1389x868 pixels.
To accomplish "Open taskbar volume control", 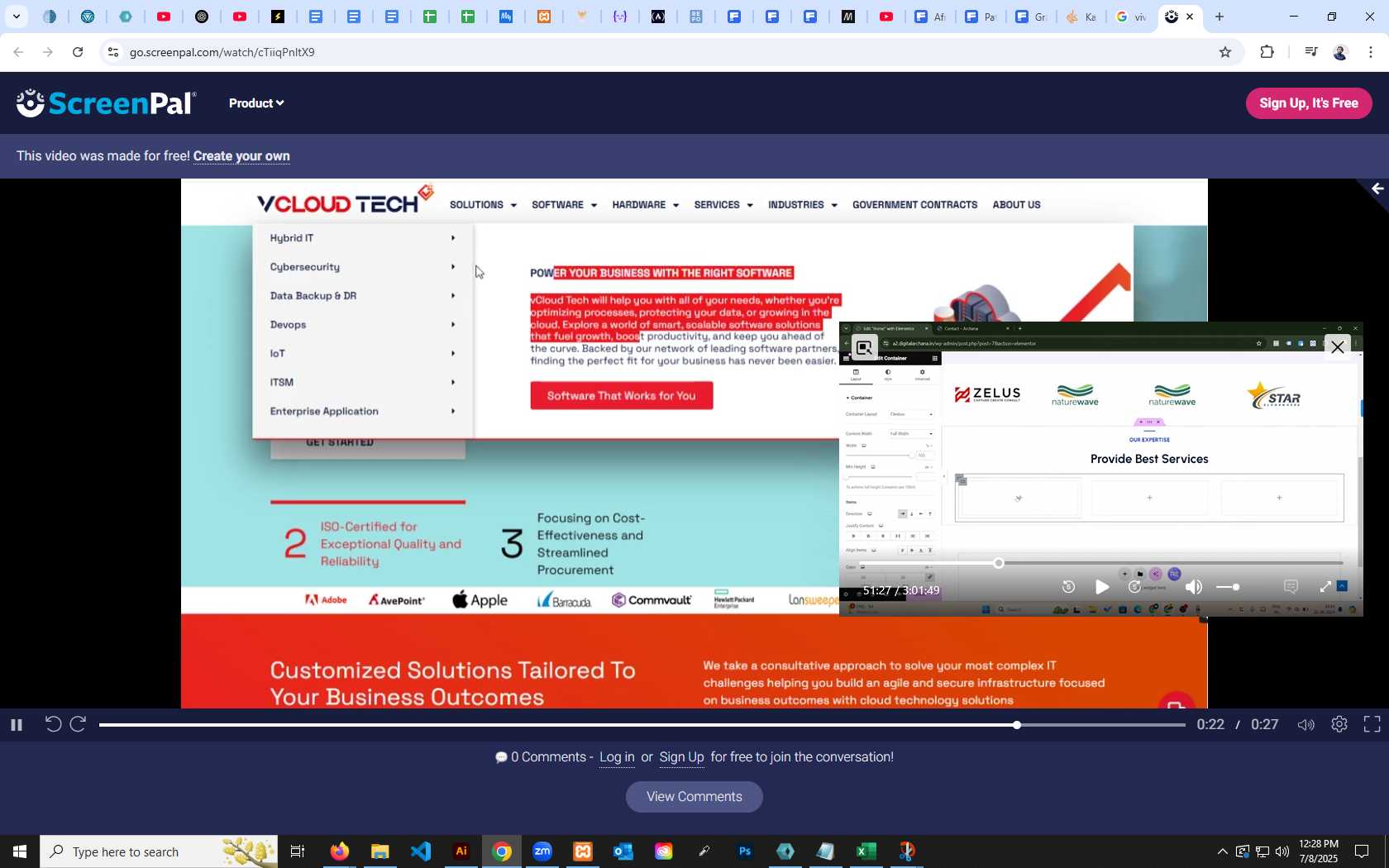I will (x=1282, y=851).
